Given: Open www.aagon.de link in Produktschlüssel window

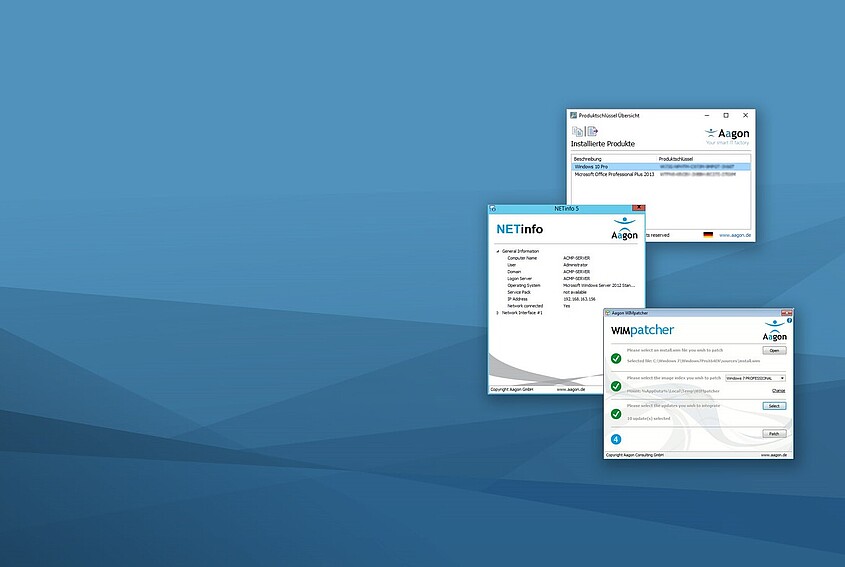Looking at the screenshot, I should [735, 235].
